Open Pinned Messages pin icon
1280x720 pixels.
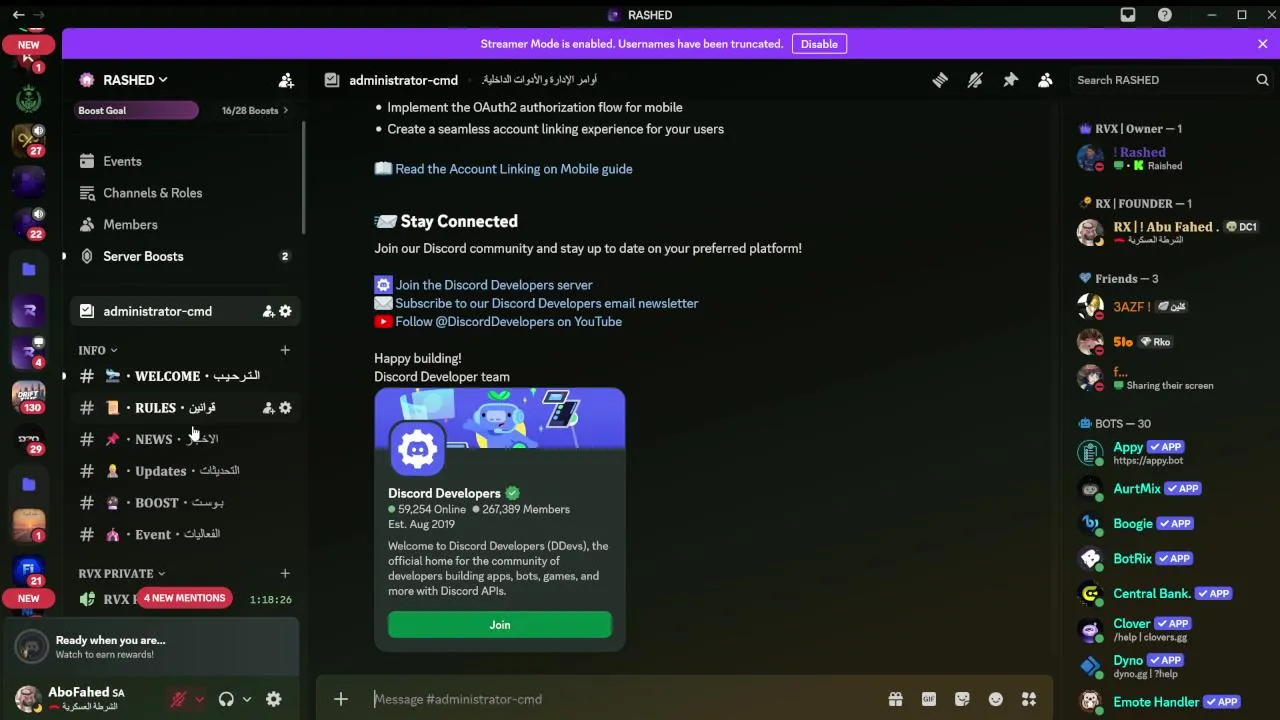1010,80
